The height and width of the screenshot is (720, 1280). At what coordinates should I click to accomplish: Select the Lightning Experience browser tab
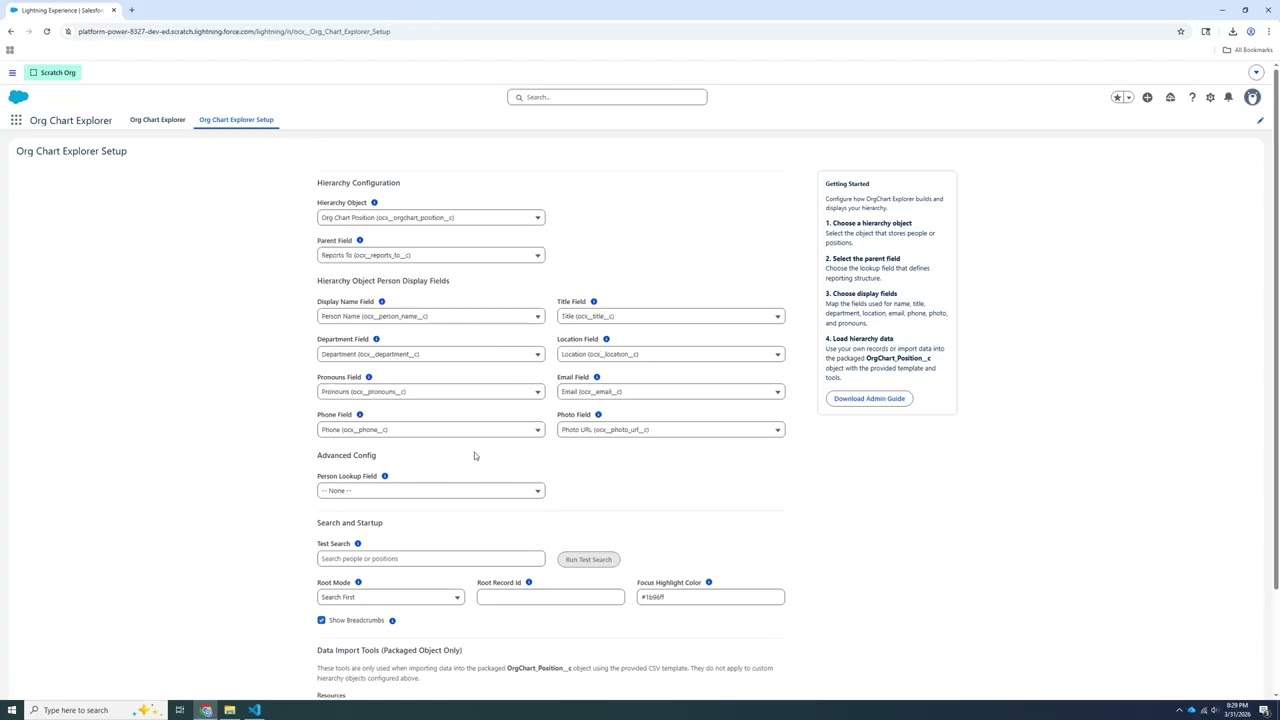point(62,10)
